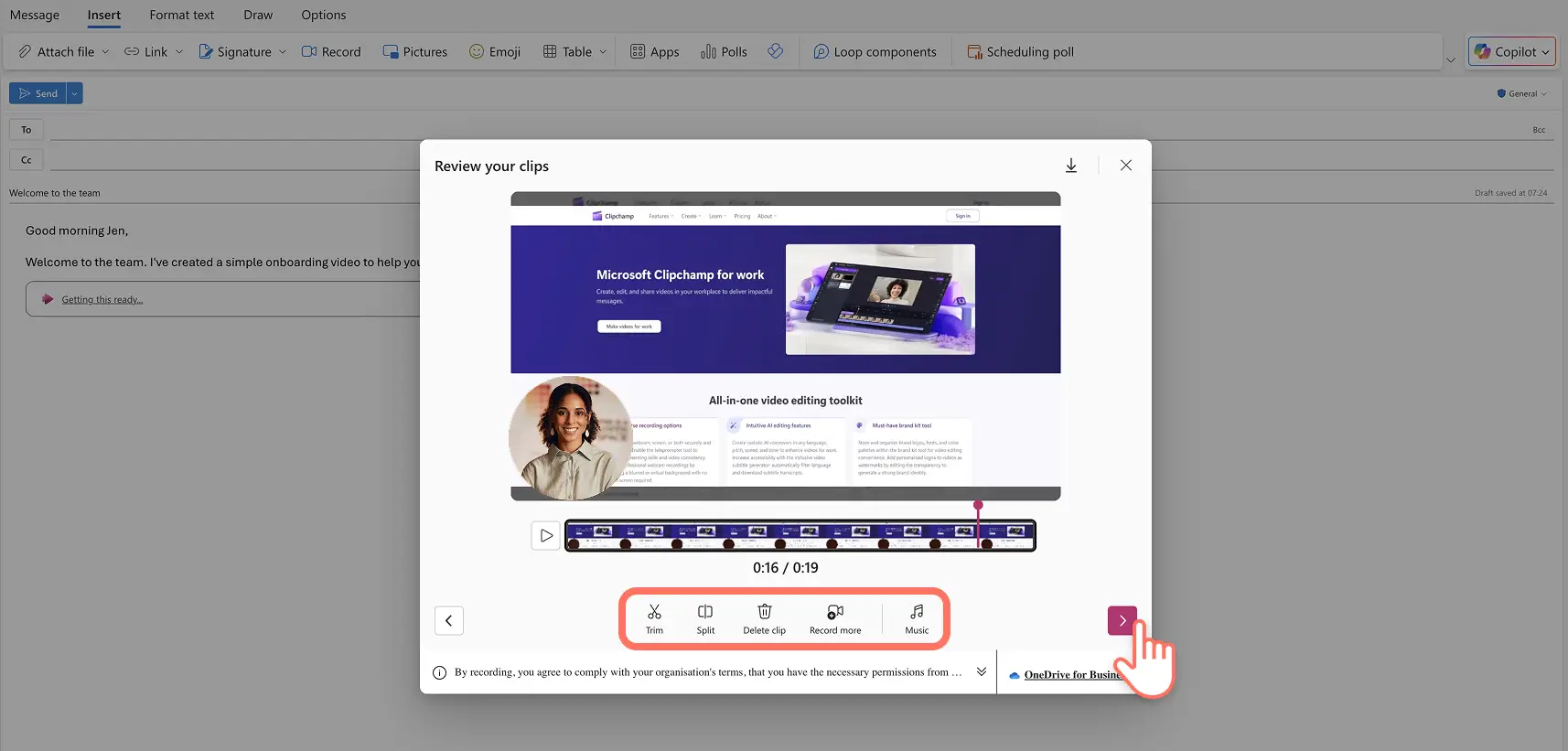This screenshot has height=751, width=1568.
Task: Click the info icon beside recording terms
Action: tap(439, 672)
